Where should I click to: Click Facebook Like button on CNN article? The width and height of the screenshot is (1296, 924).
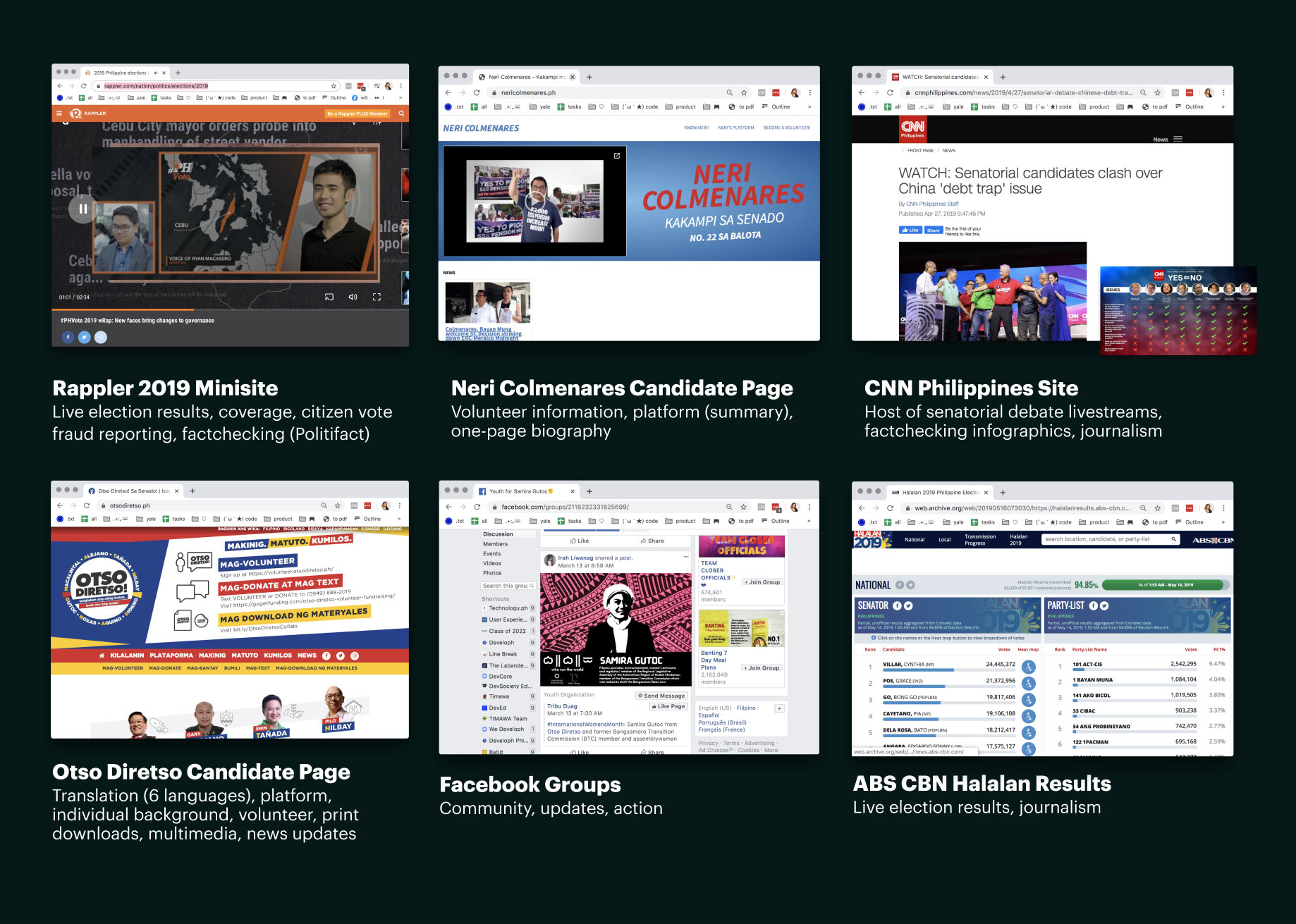[910, 230]
